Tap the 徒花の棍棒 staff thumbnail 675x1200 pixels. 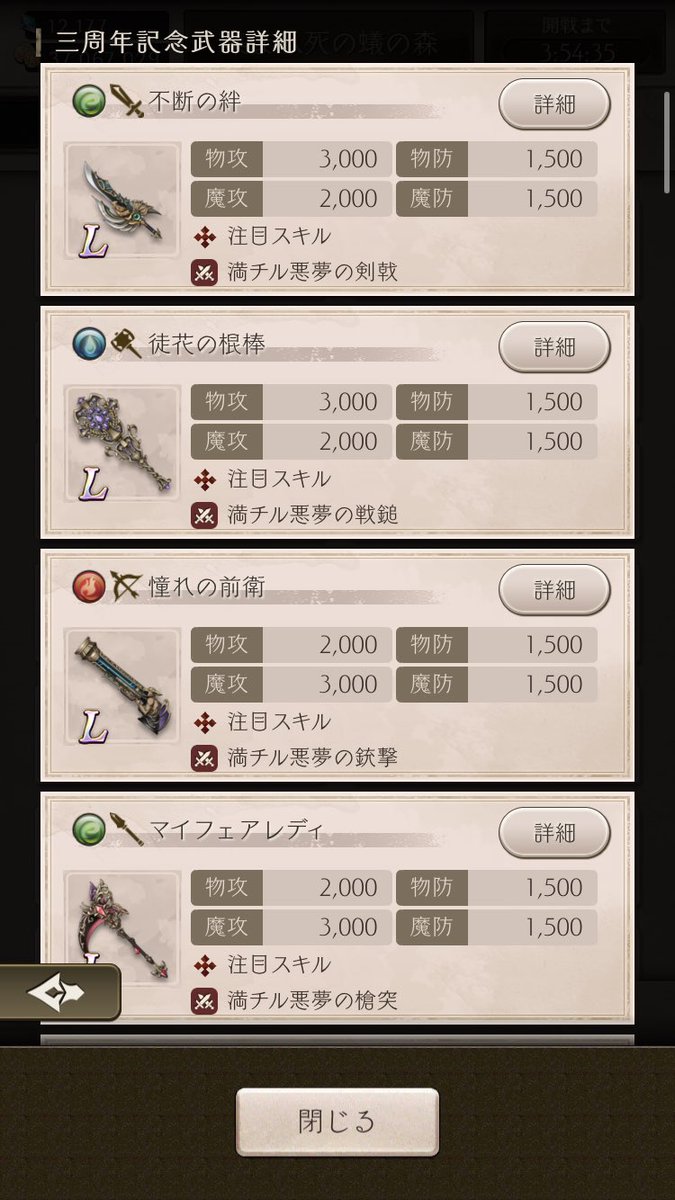click(x=122, y=443)
